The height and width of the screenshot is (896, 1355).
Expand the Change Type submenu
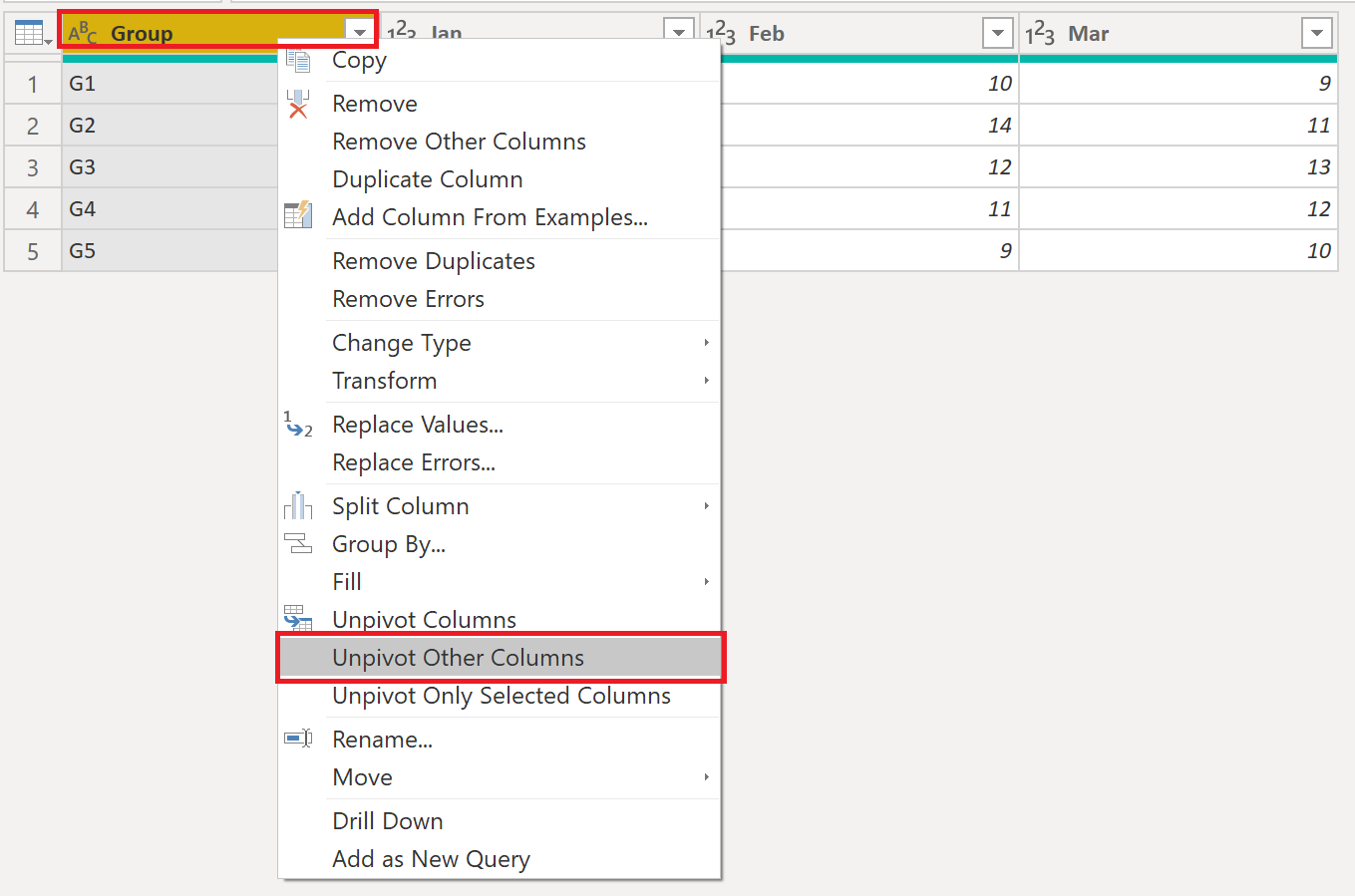pyautogui.click(x=706, y=343)
